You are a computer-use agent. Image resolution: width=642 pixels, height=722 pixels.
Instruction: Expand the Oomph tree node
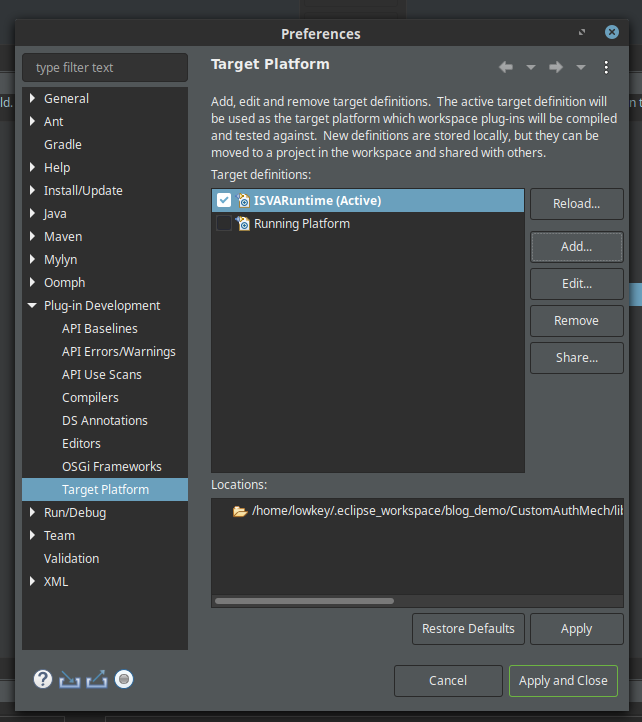coord(32,282)
